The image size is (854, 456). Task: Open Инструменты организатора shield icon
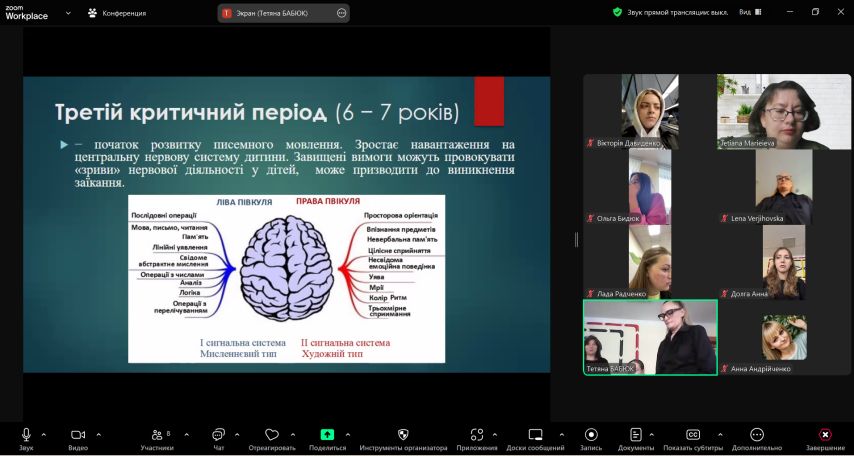pyautogui.click(x=403, y=435)
